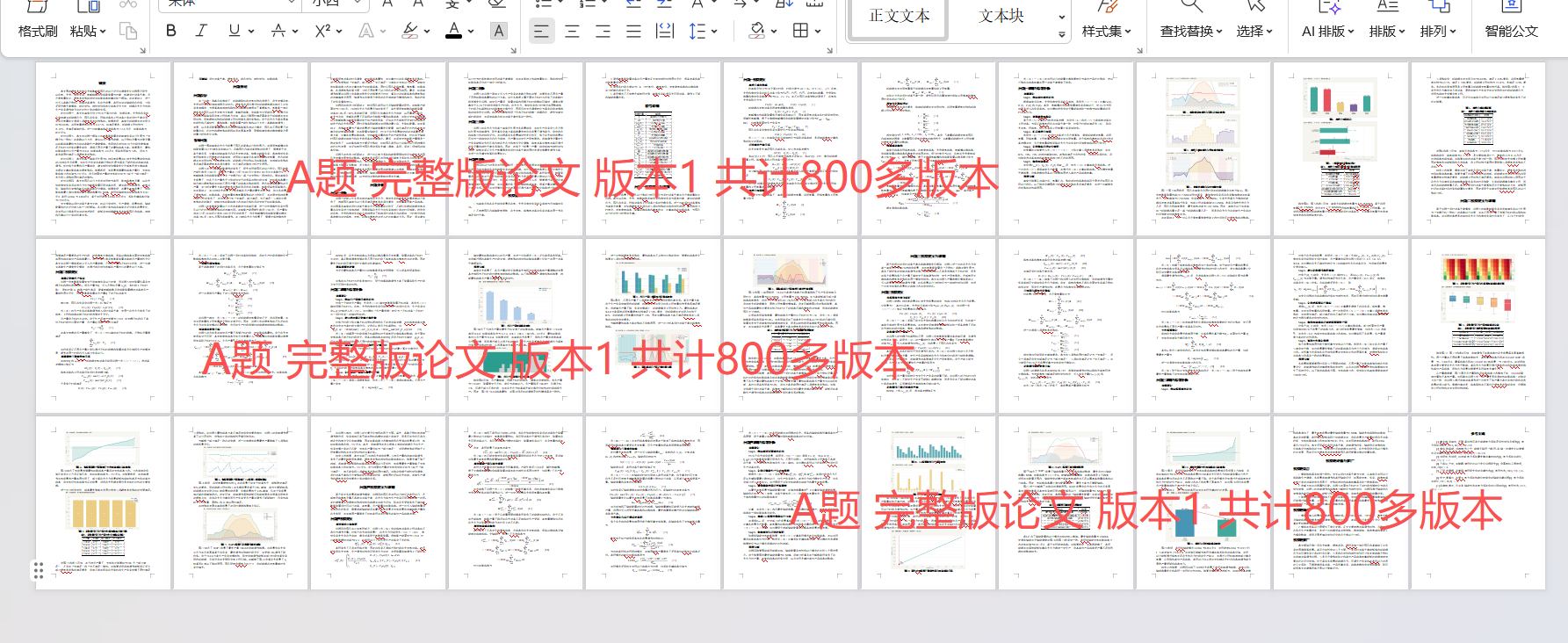Open 查找替换 menu
The width and height of the screenshot is (1568, 643).
coord(1191,31)
